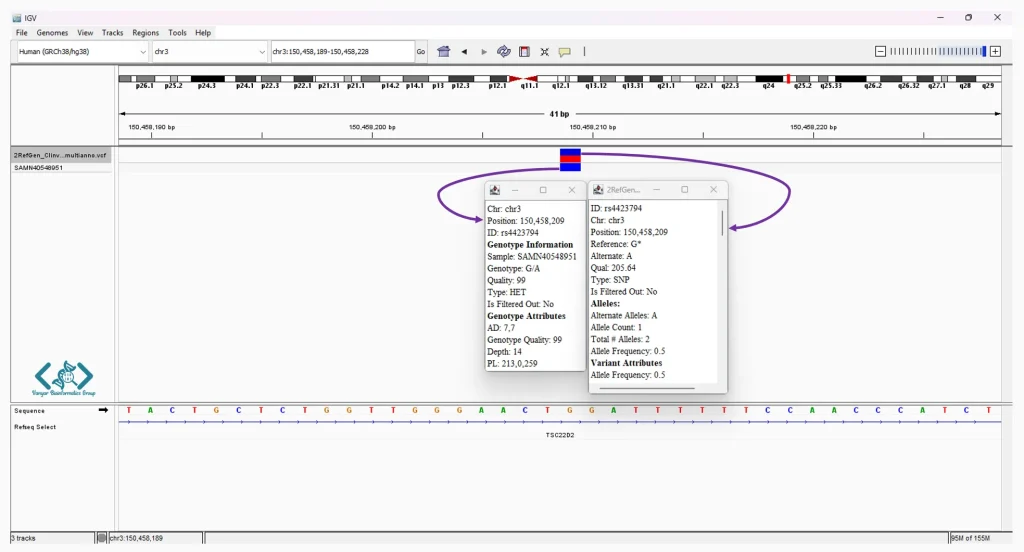This screenshot has width=1024, height=552.
Task: Click the memory usage 95M of 155M indicator
Action: 970,538
